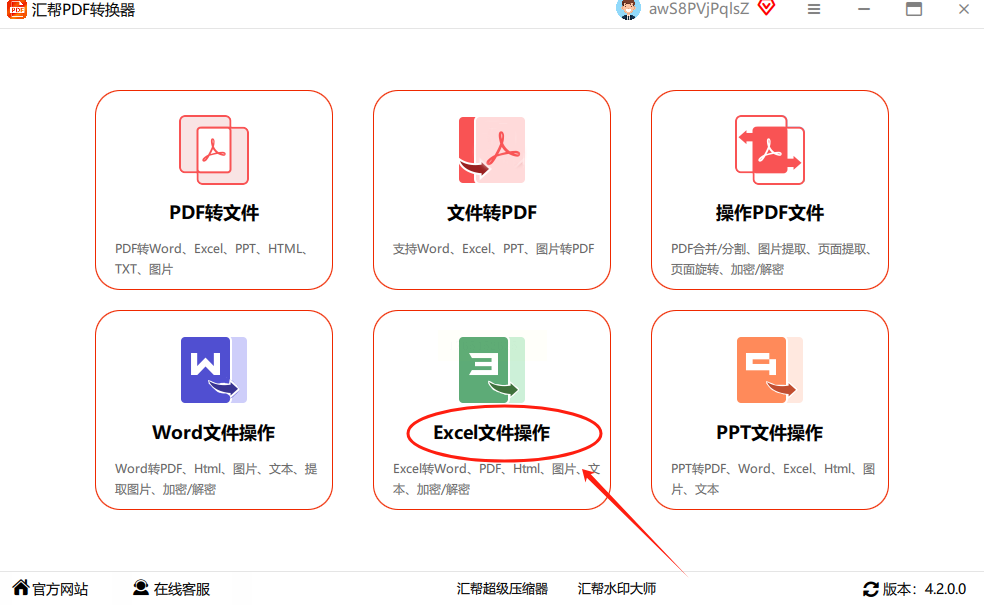
Task: Open the 汇帮超级压缩器 link
Action: click(502, 589)
